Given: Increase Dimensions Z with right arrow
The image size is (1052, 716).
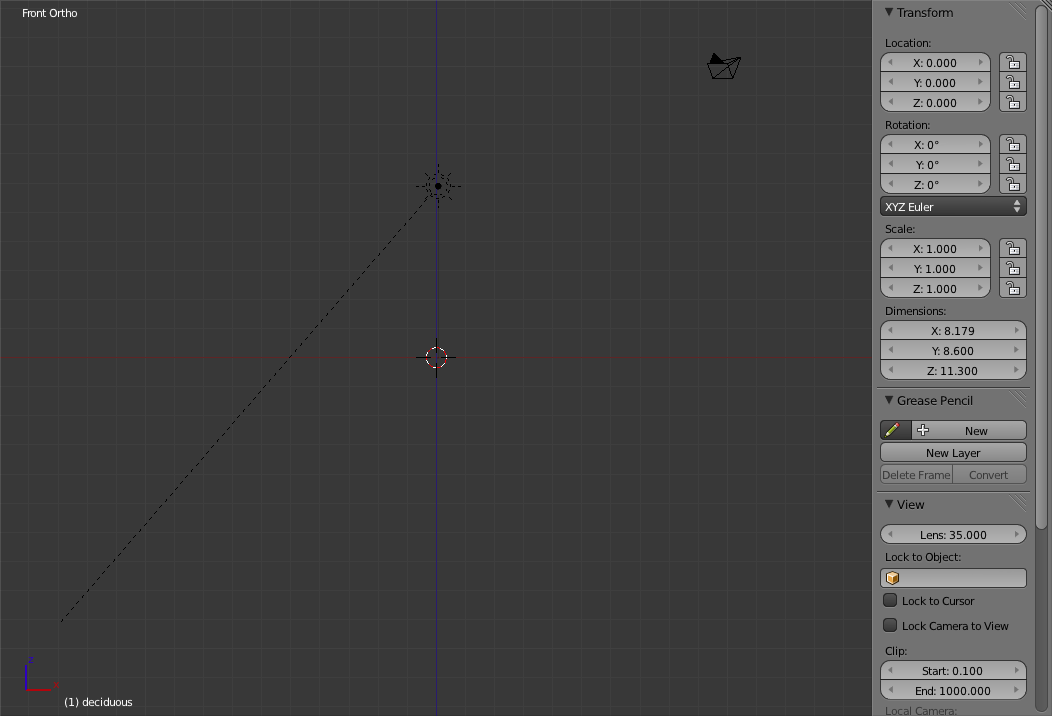Looking at the screenshot, I should (1017, 370).
